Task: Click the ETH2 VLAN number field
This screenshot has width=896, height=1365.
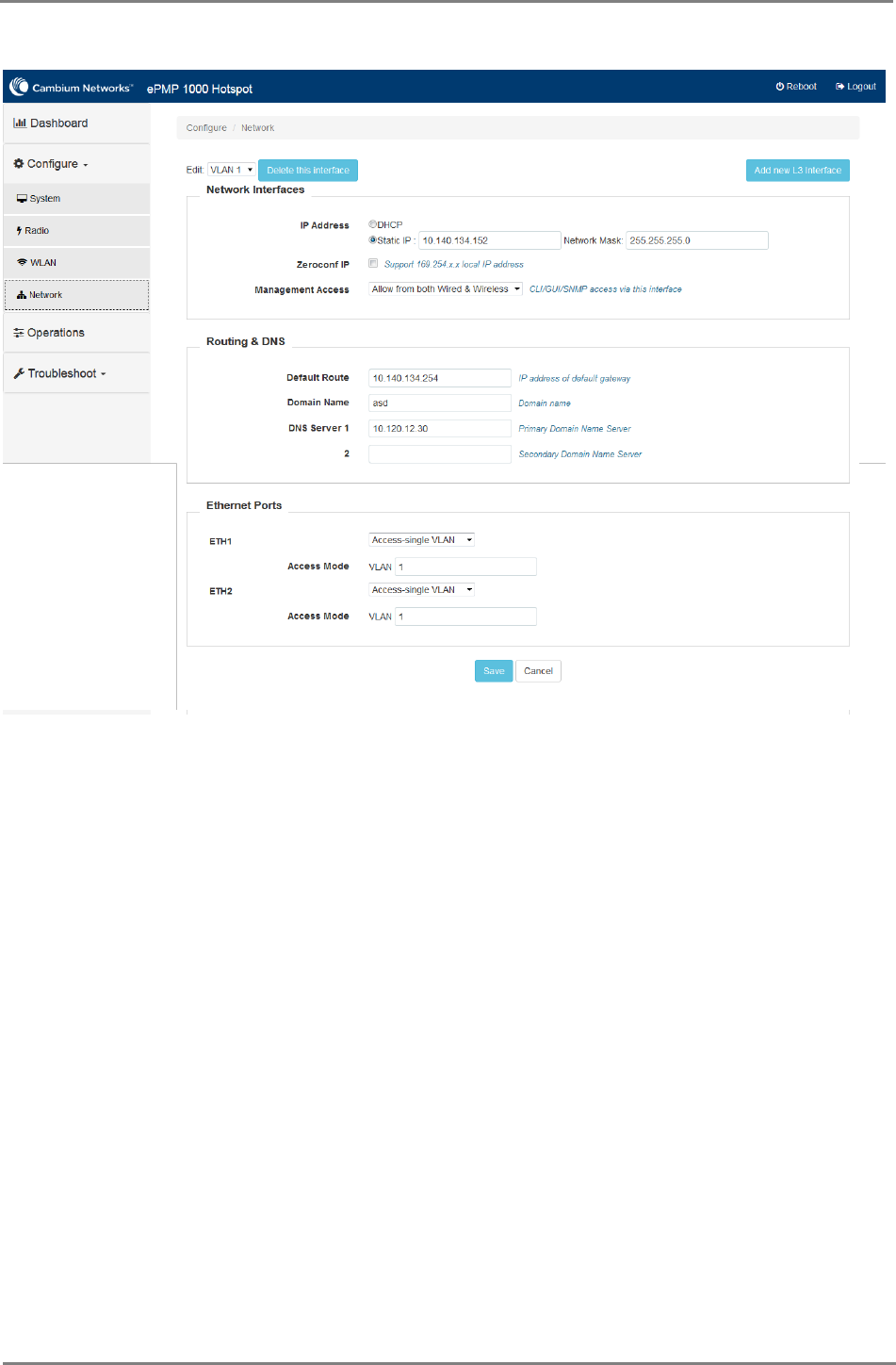Action: tap(465, 617)
